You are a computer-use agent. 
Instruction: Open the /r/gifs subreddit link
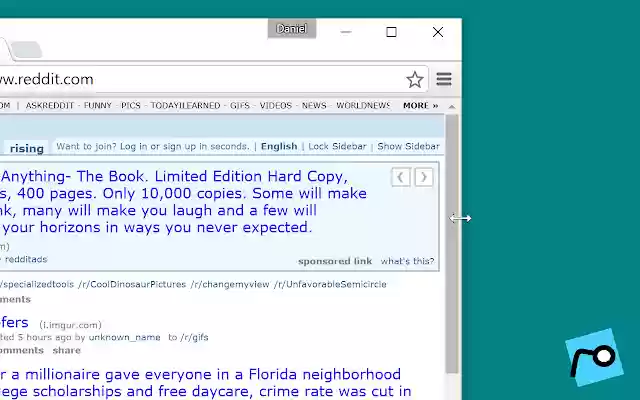tap(194, 337)
